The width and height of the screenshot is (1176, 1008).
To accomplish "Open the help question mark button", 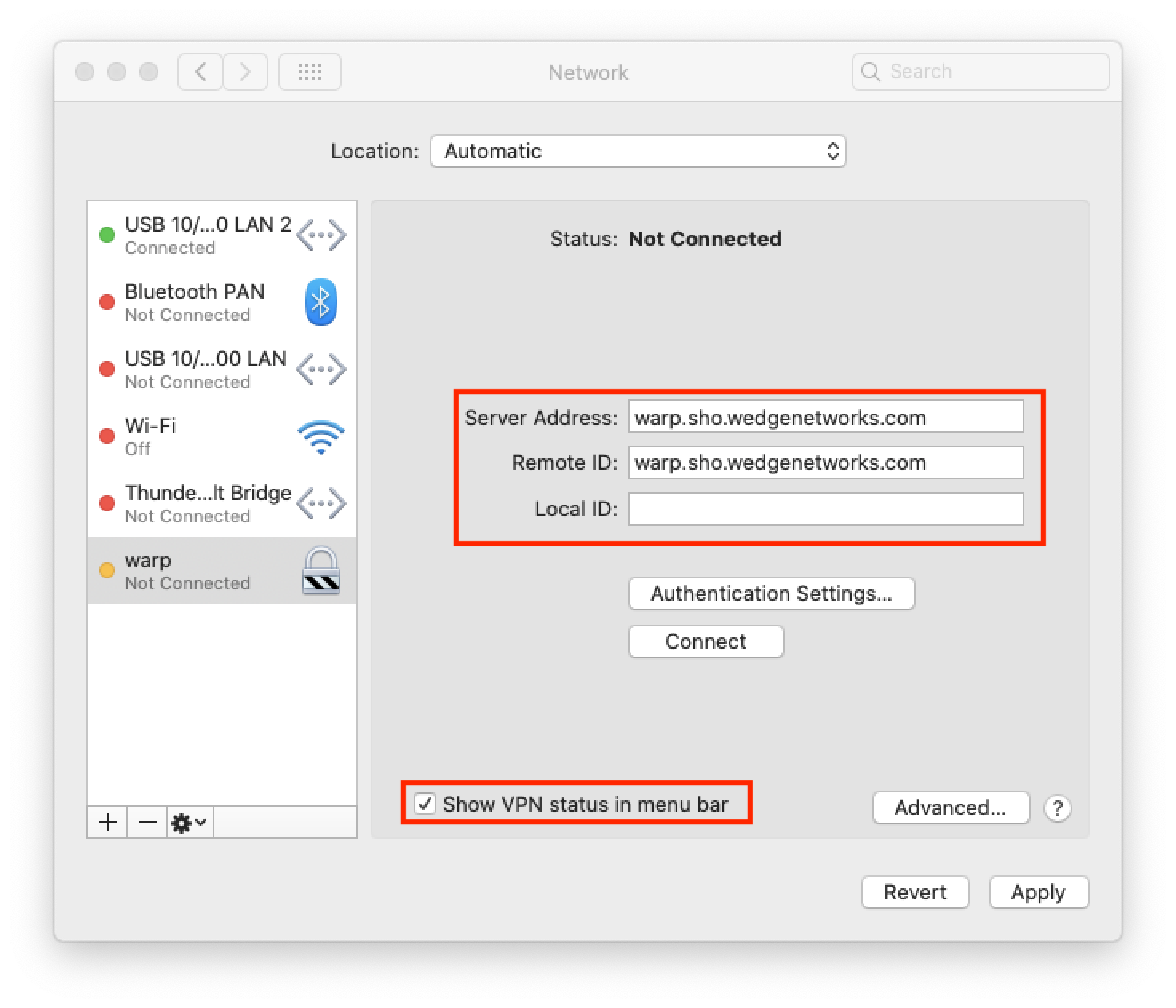I will (x=1057, y=808).
